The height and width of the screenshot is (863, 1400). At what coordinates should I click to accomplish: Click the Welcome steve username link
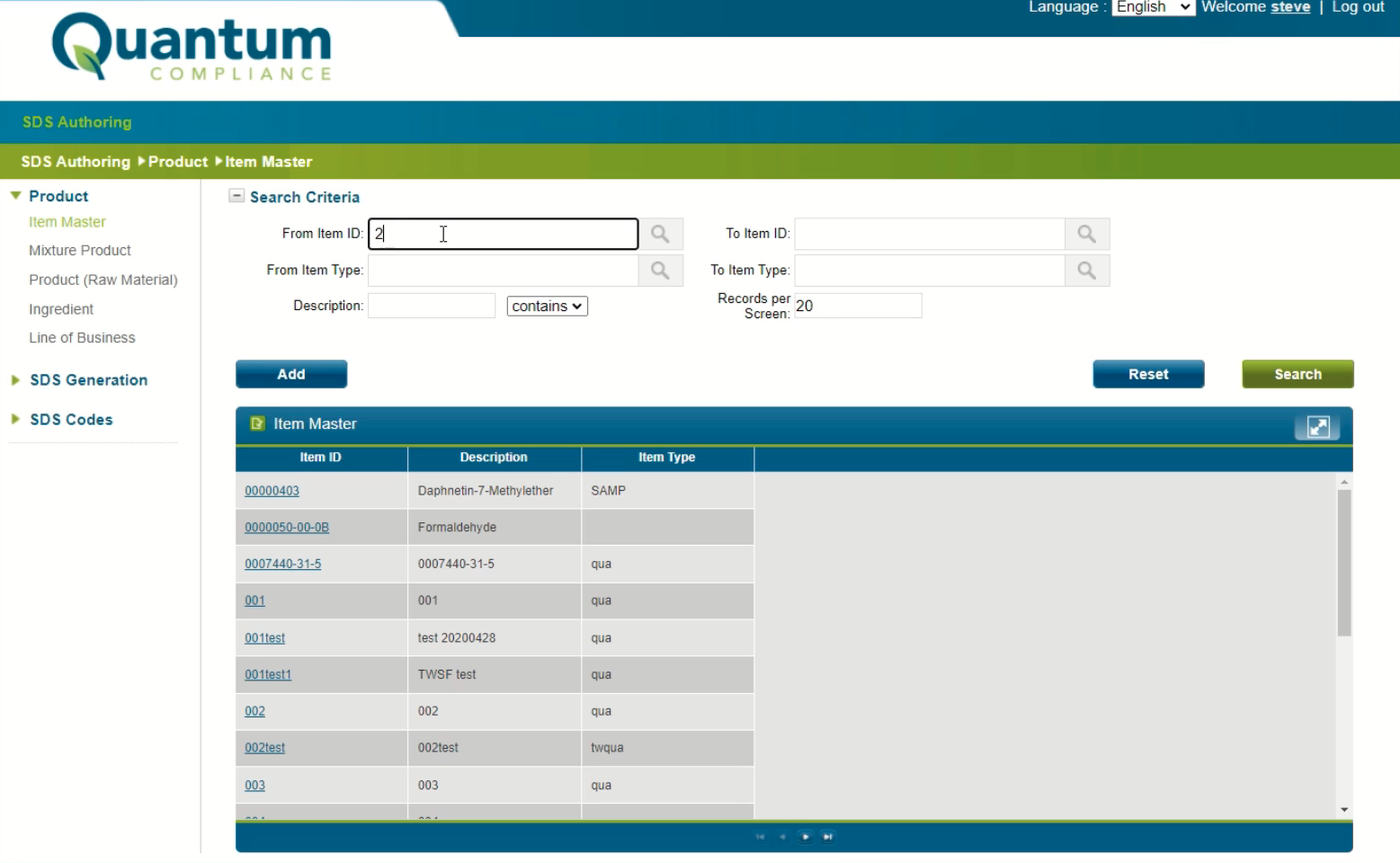pos(1289,7)
